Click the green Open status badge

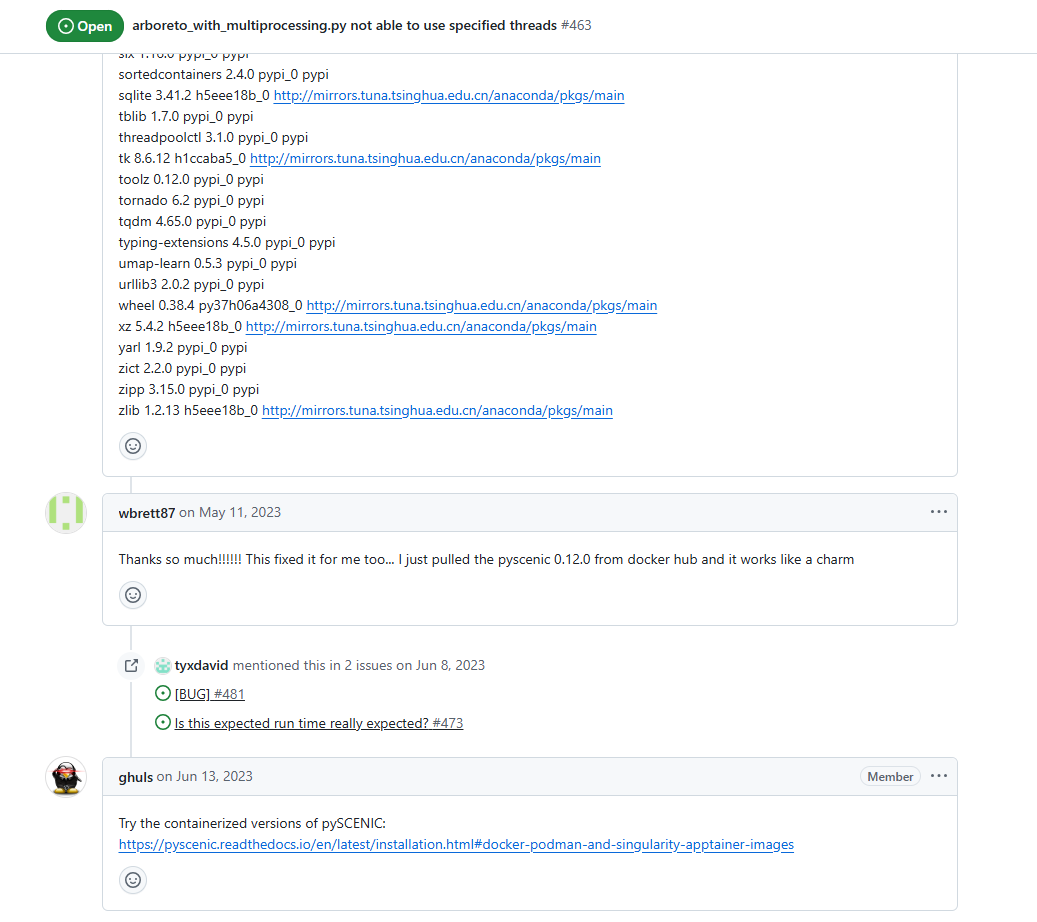click(x=85, y=26)
